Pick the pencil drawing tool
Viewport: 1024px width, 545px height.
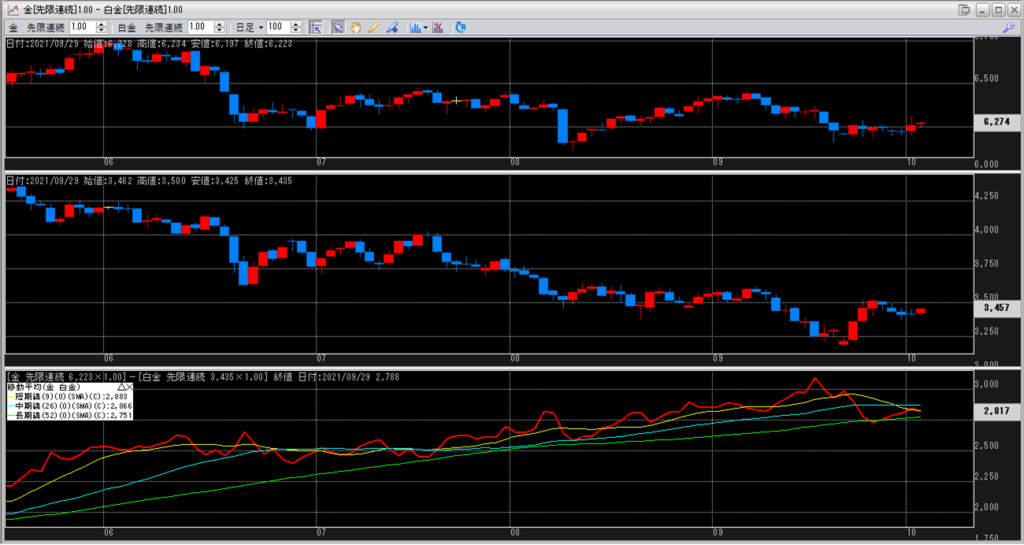[374, 26]
